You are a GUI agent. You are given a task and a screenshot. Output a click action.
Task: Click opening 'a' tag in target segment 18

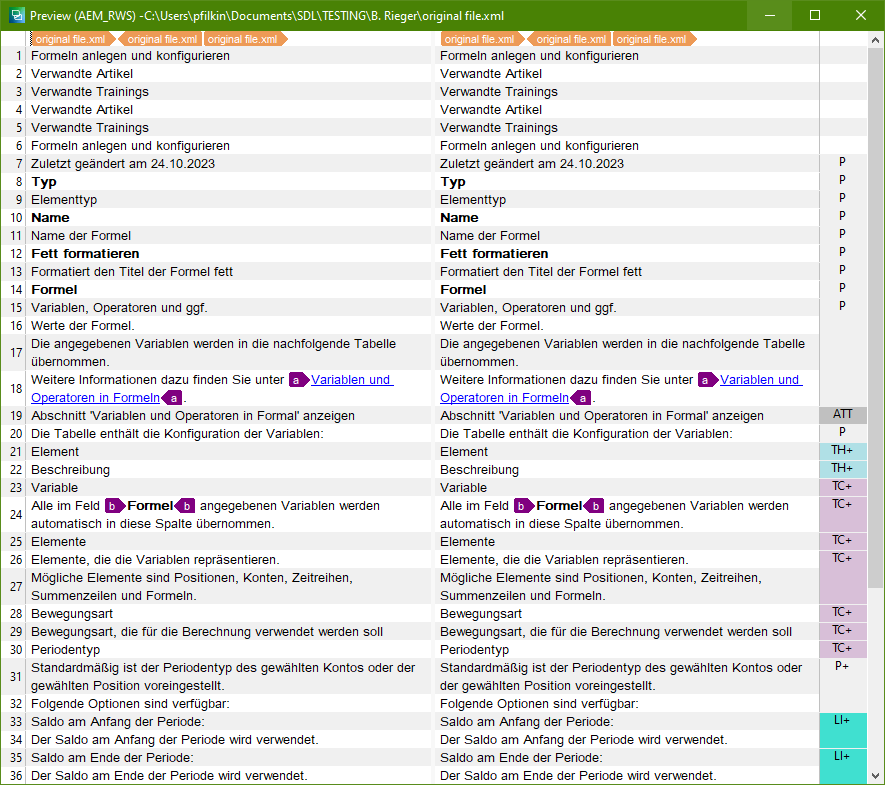click(708, 380)
